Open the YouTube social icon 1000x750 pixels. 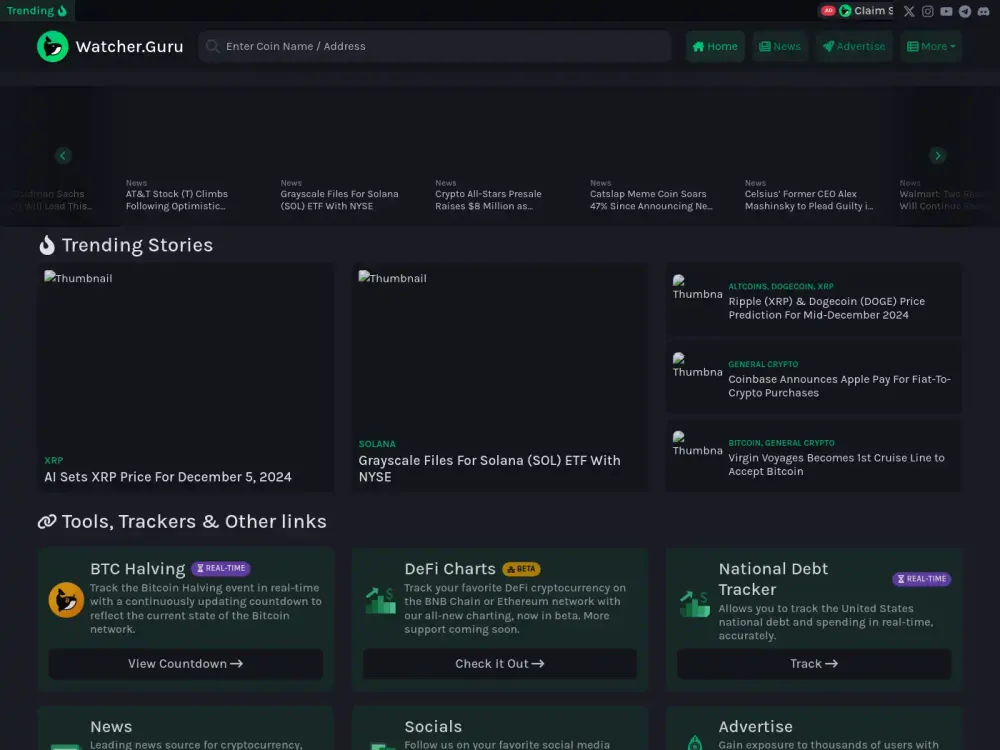(946, 11)
